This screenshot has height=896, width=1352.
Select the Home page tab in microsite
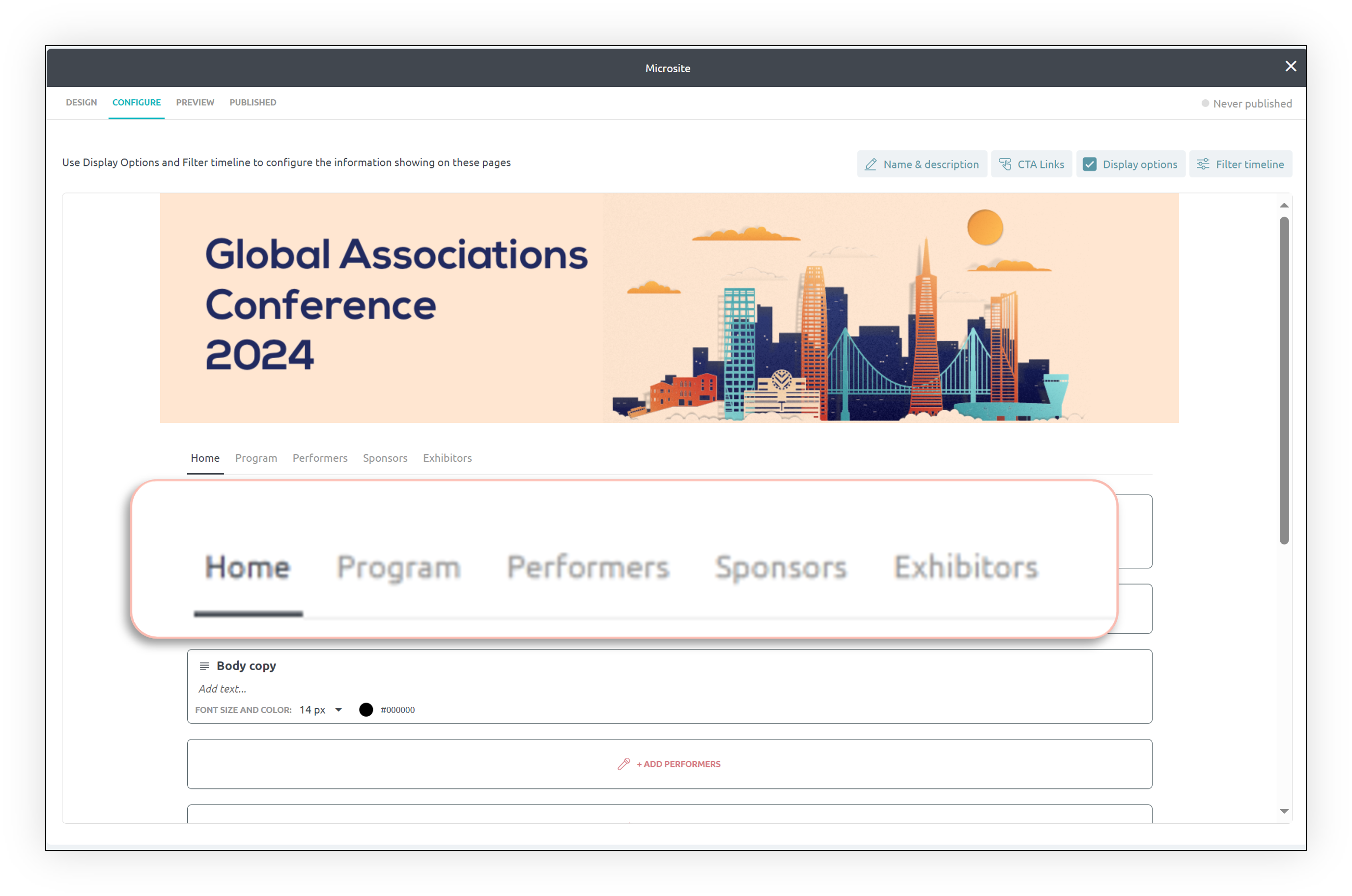pyautogui.click(x=205, y=458)
